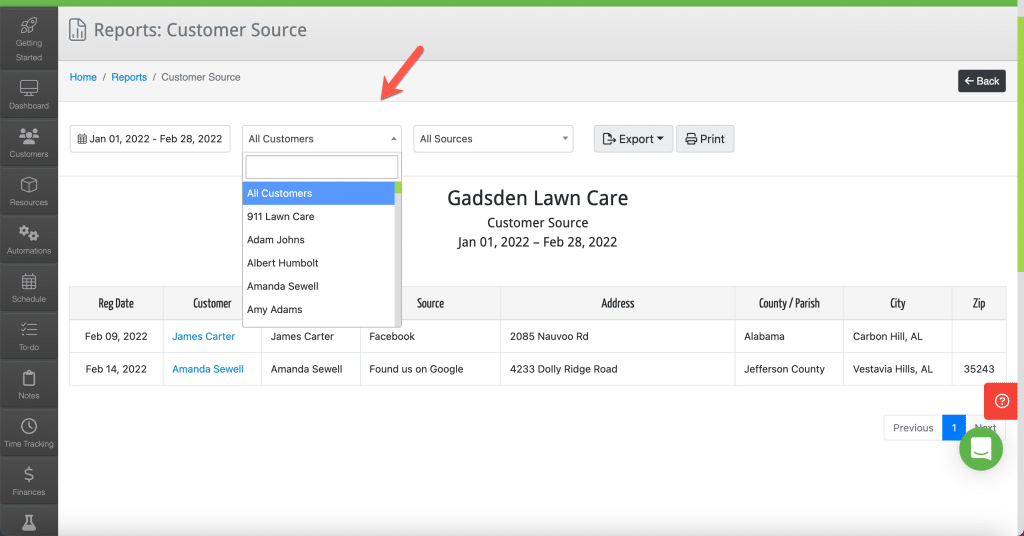Go to Reports breadcrumb link
This screenshot has height=536, width=1024.
coord(129,77)
